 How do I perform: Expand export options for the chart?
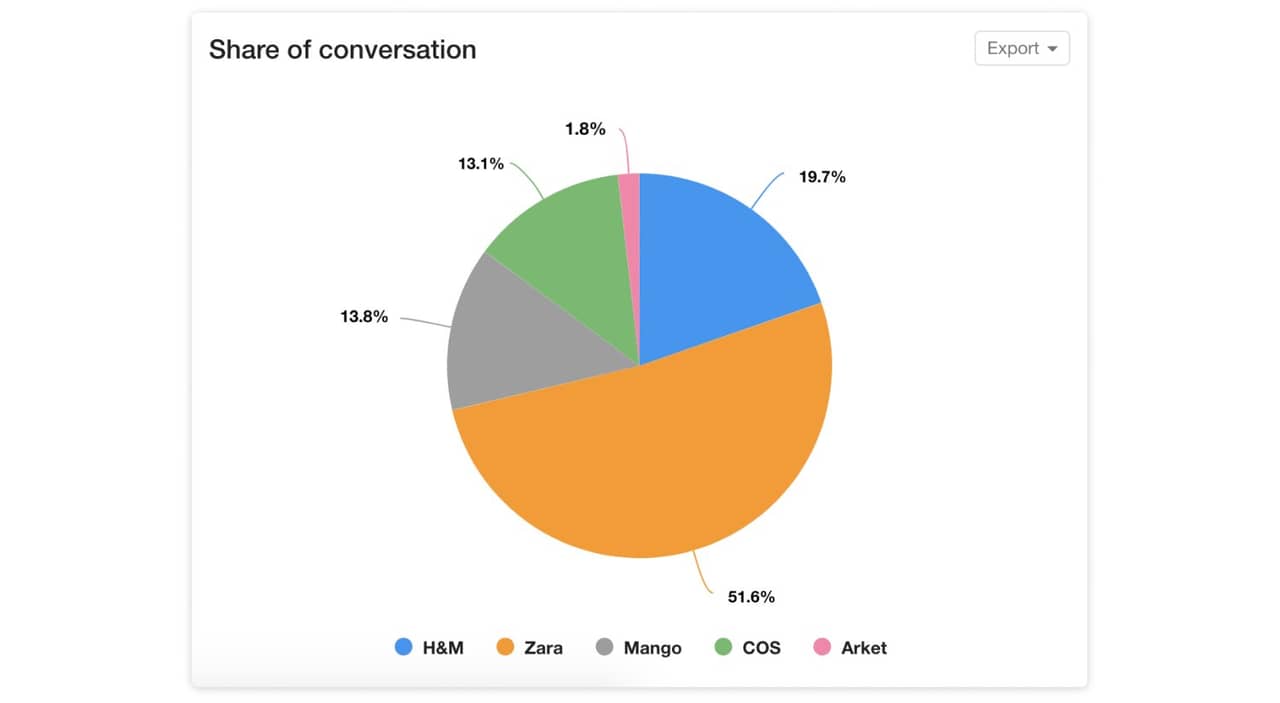(x=1021, y=48)
